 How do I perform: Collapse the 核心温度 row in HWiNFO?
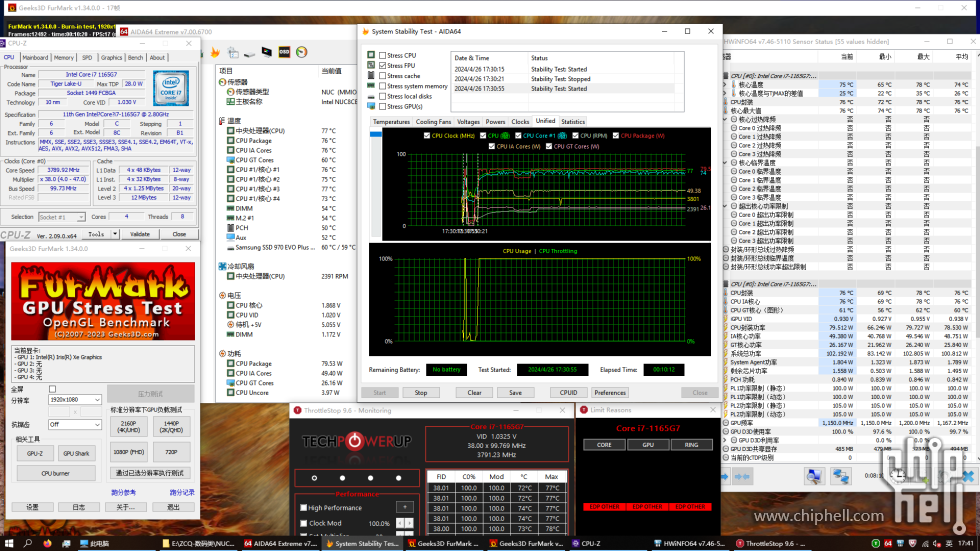(x=726, y=84)
